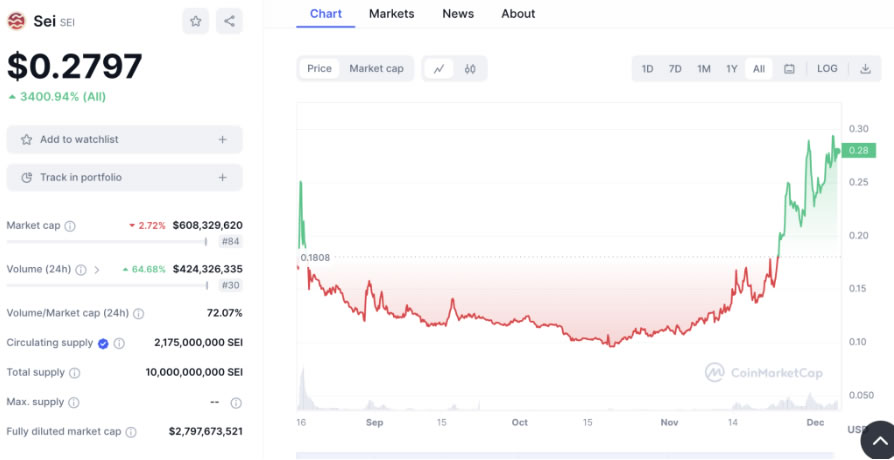Viewport: 894px width, 460px height.
Task: Switch to line chart view icon
Action: pos(439,69)
